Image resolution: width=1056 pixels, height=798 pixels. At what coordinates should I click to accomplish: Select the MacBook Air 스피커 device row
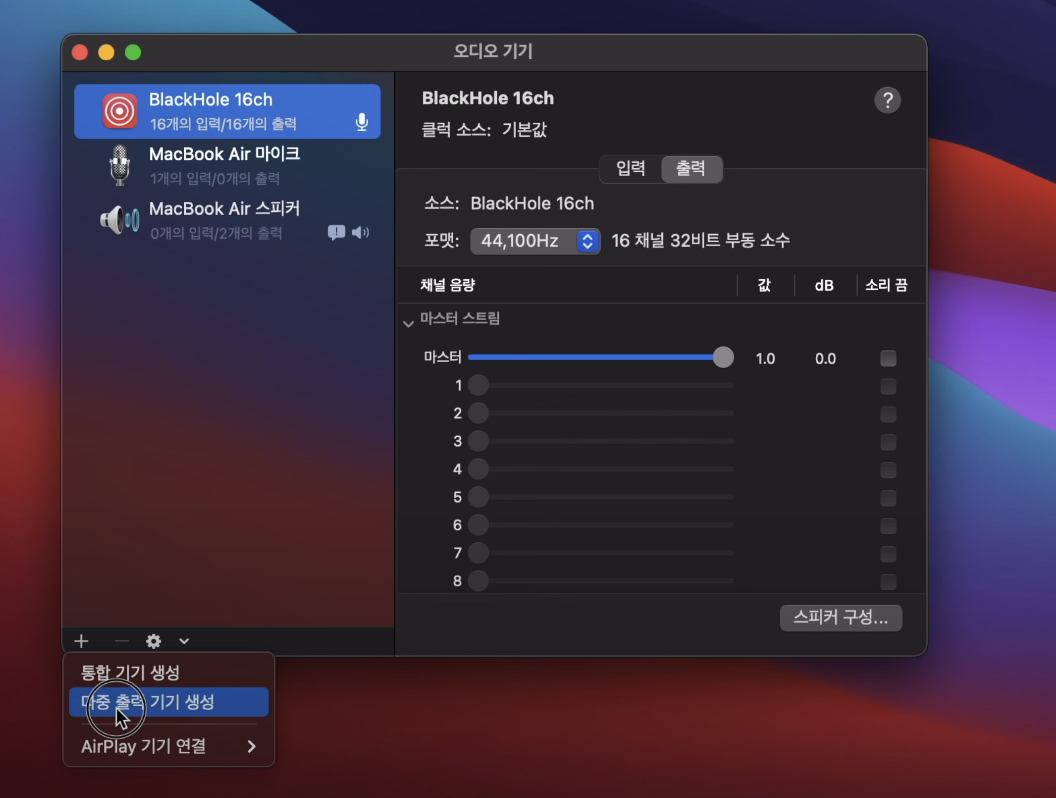click(227, 220)
